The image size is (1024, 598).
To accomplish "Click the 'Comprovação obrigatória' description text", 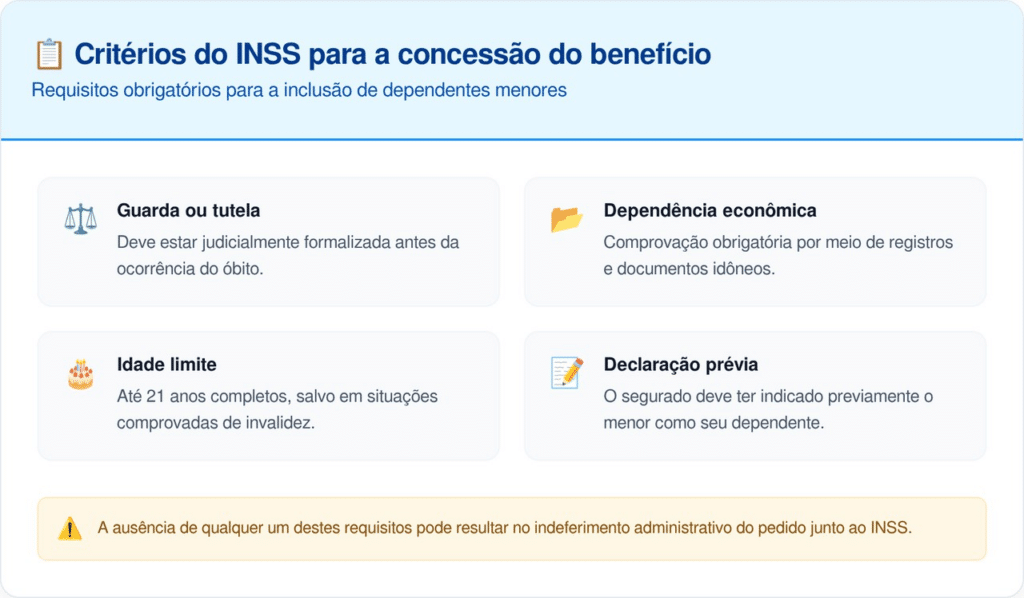I will (778, 242).
